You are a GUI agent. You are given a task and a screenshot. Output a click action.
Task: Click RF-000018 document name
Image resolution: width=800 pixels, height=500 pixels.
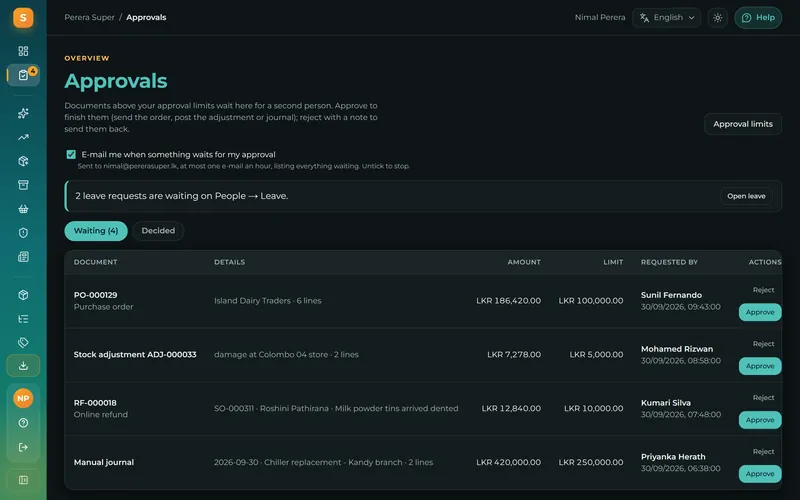click(95, 403)
